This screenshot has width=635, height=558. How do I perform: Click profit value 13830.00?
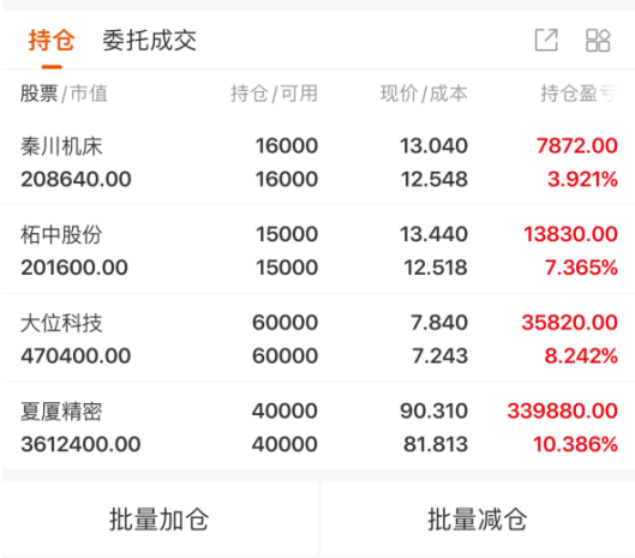571,234
